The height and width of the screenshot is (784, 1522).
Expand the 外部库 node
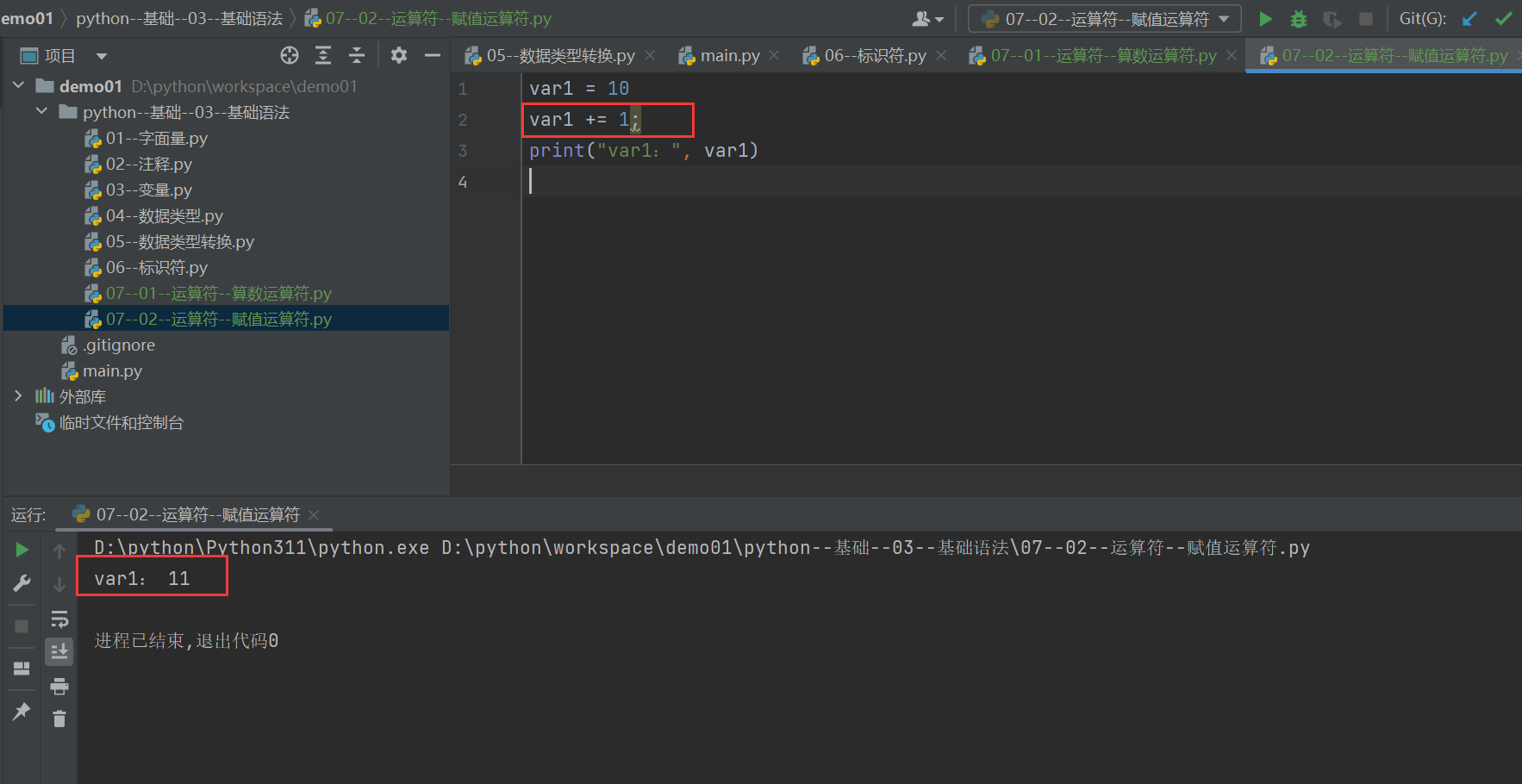pos(18,396)
